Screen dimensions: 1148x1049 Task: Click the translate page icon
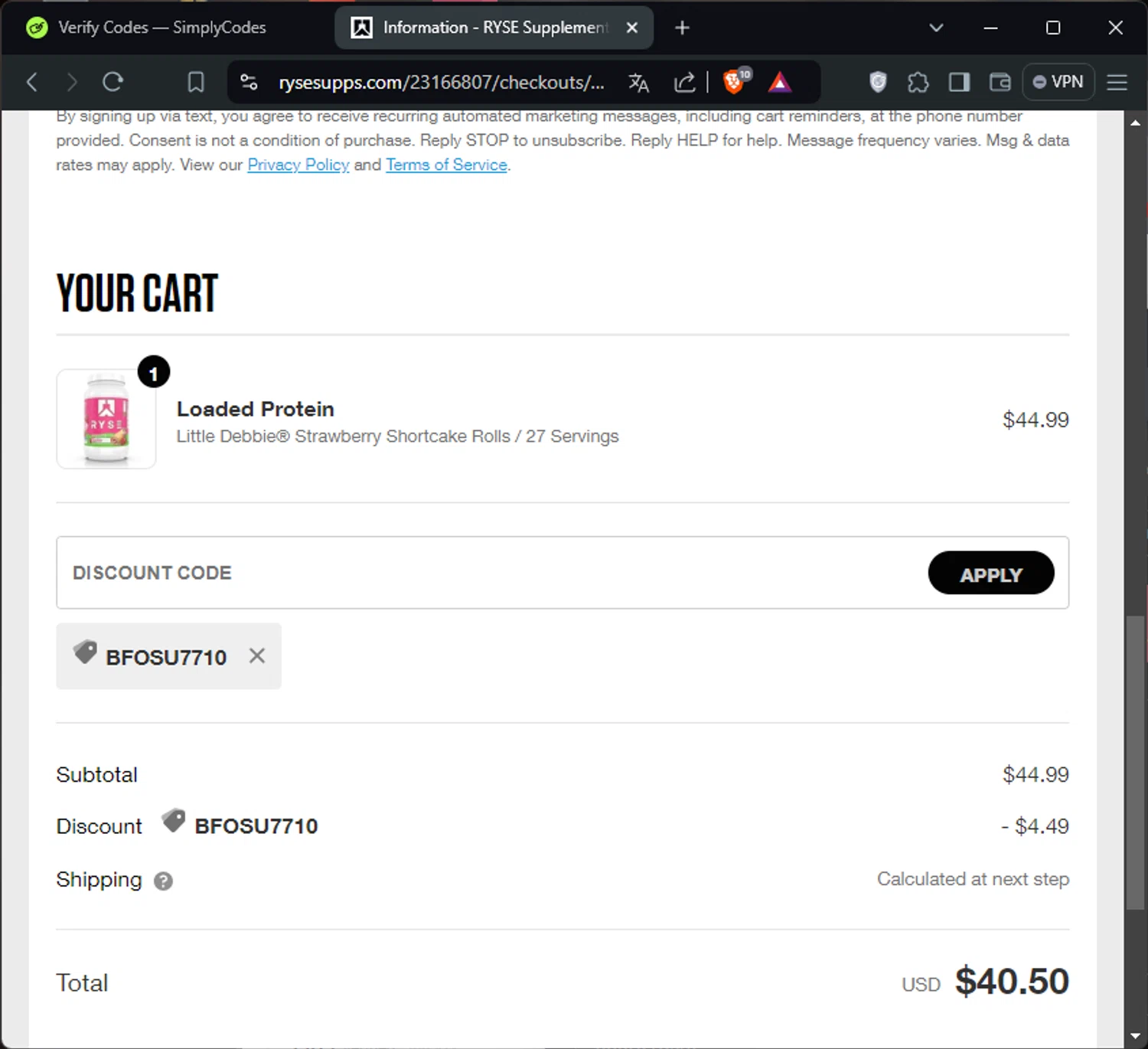(638, 82)
